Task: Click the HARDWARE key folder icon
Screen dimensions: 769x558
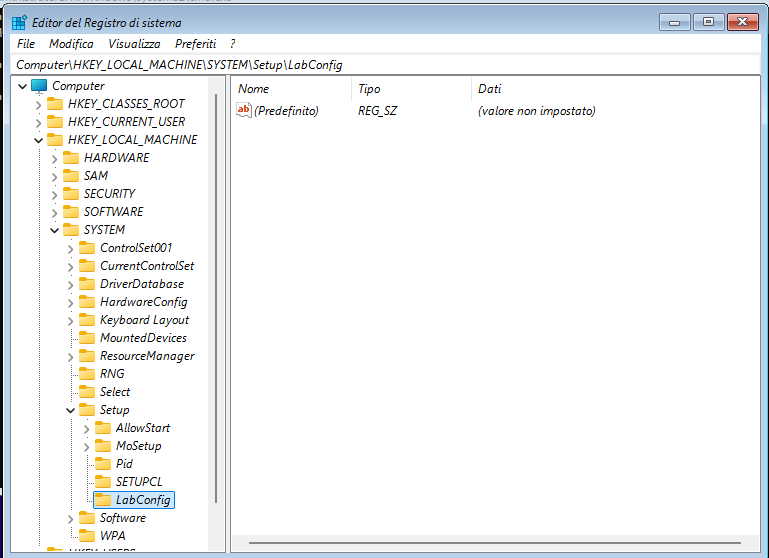Action: pyautogui.click(x=71, y=158)
